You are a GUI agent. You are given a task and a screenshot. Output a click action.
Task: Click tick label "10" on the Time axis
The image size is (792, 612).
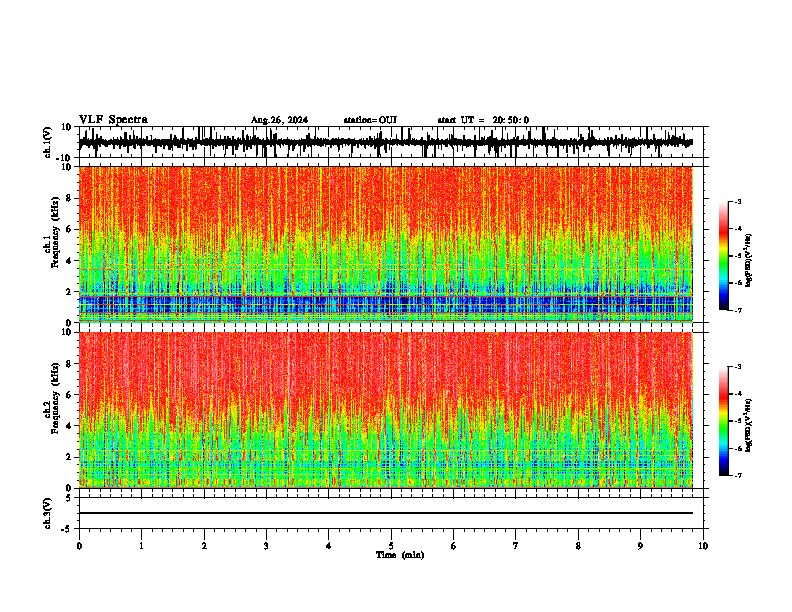pyautogui.click(x=703, y=546)
